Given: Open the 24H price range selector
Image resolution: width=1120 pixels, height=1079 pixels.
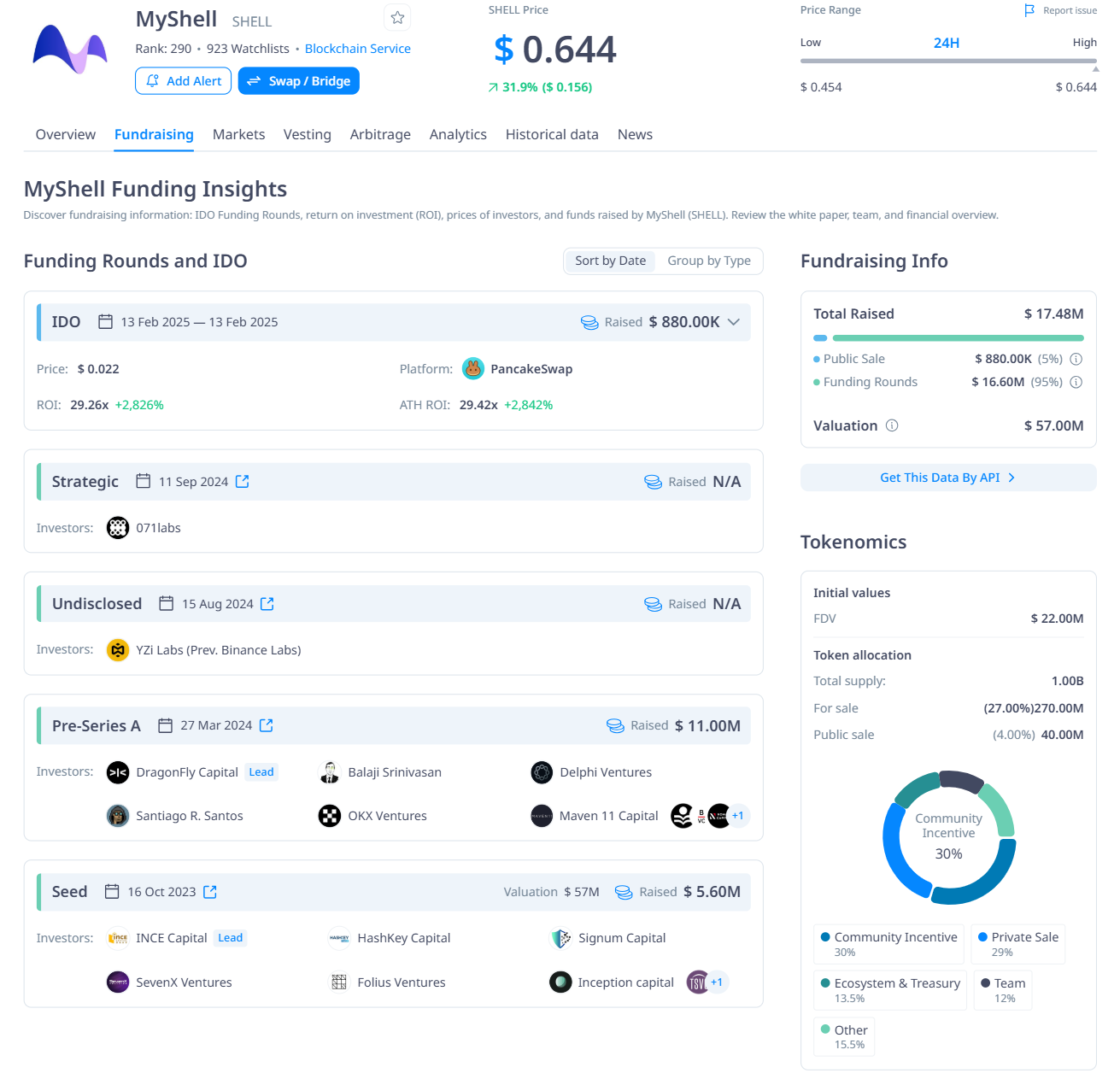Looking at the screenshot, I should click(947, 43).
